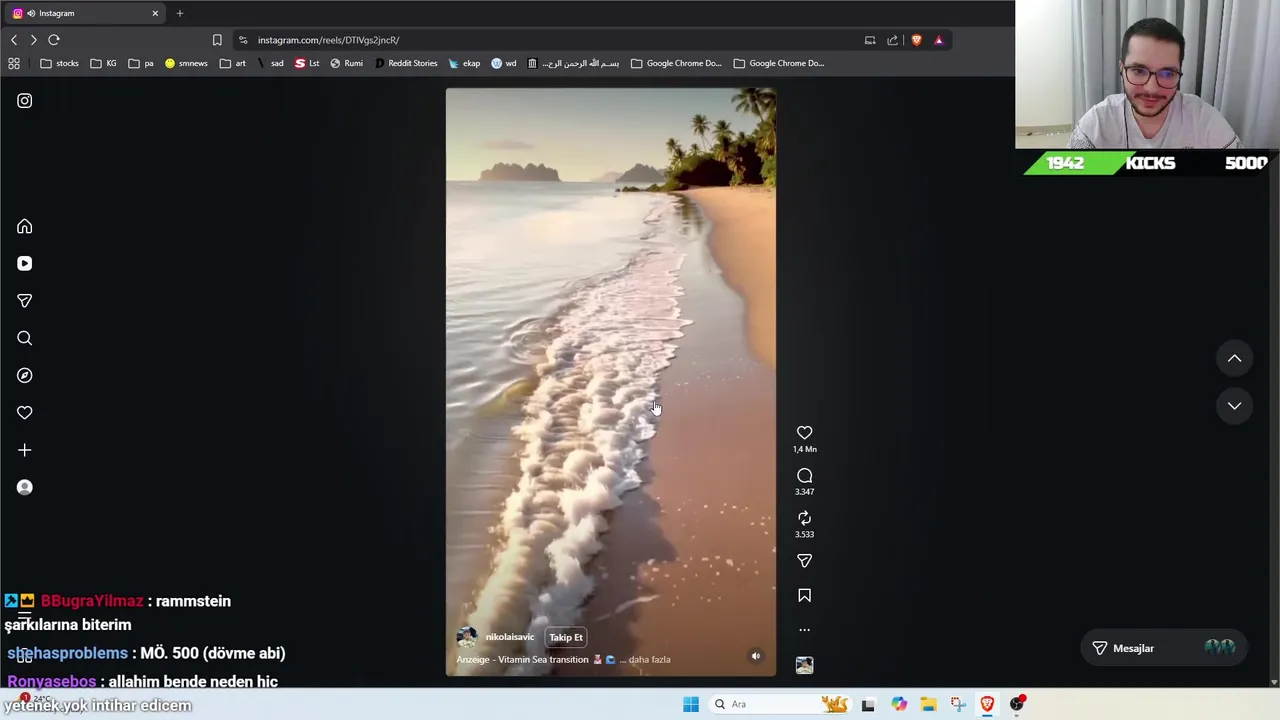Open Brave Shields lion icon
Viewport: 1280px width, 720px height.
(x=916, y=40)
